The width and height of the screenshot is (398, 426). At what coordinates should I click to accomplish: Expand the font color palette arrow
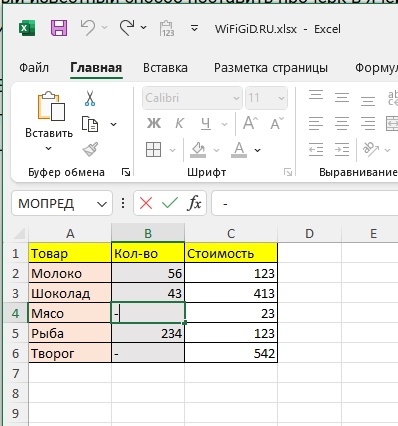[x=257, y=150]
